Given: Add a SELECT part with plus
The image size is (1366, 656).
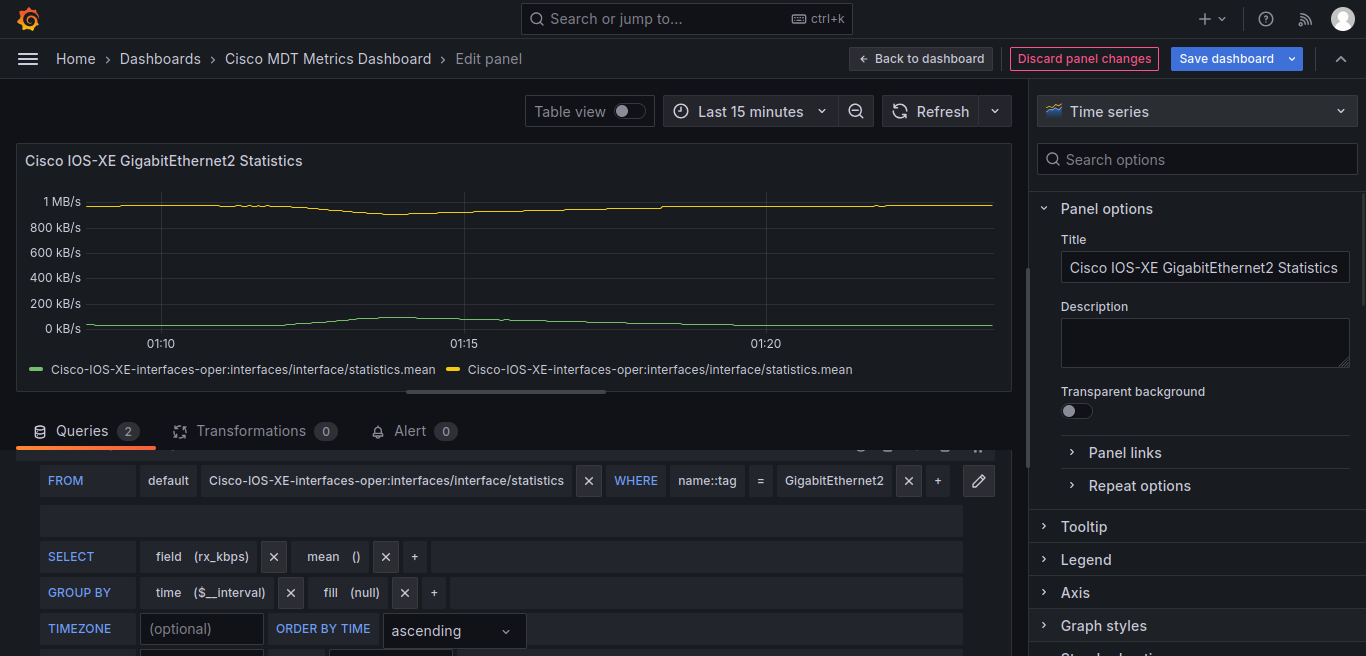Looking at the screenshot, I should click(x=415, y=557).
